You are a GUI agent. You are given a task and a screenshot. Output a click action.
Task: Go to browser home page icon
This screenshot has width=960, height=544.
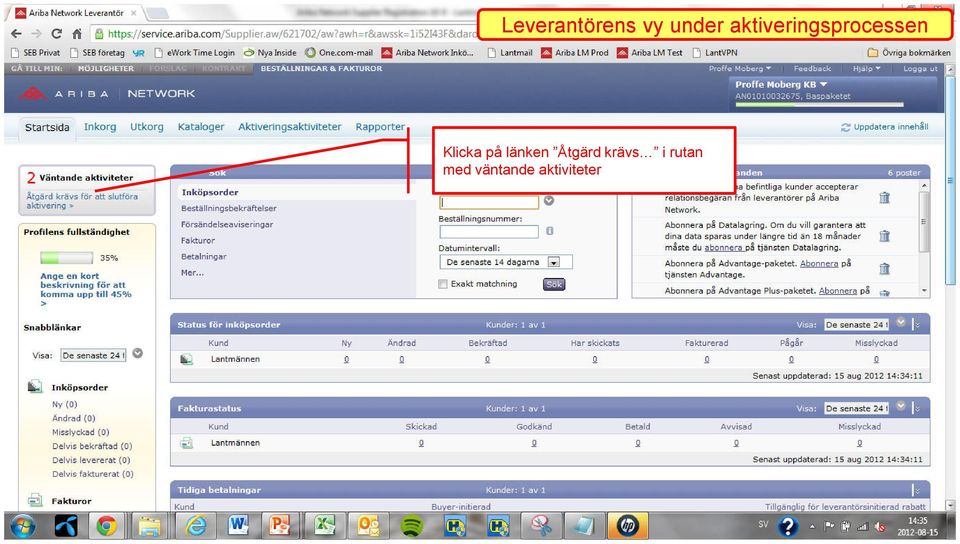pos(77,34)
